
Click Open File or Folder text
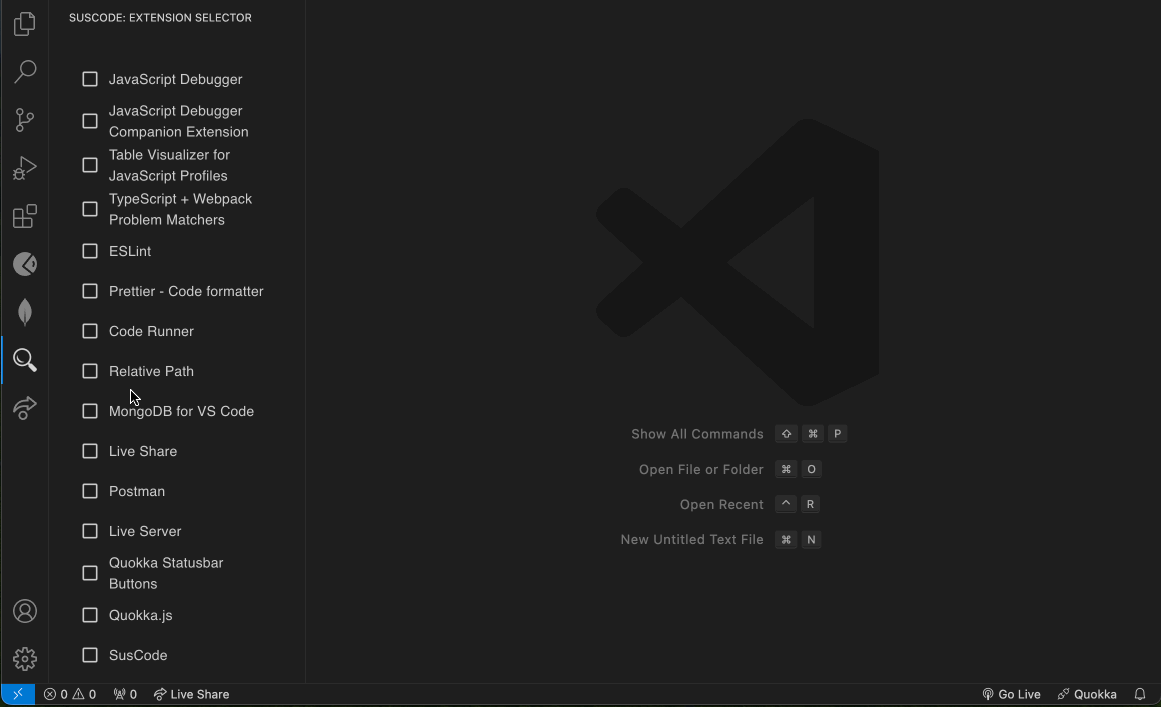701,469
